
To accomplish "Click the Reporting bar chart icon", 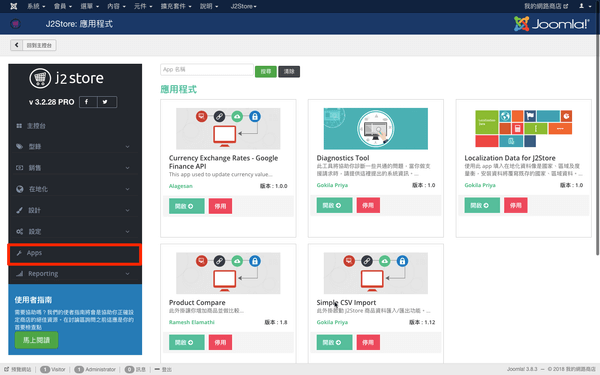I will coord(20,274).
